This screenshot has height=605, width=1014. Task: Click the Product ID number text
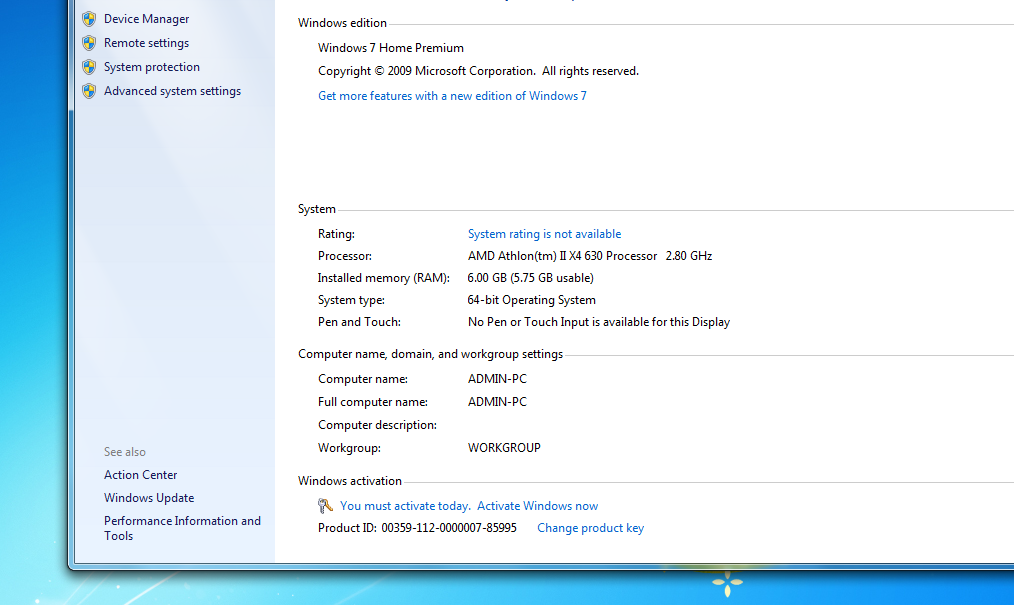pyautogui.click(x=449, y=528)
